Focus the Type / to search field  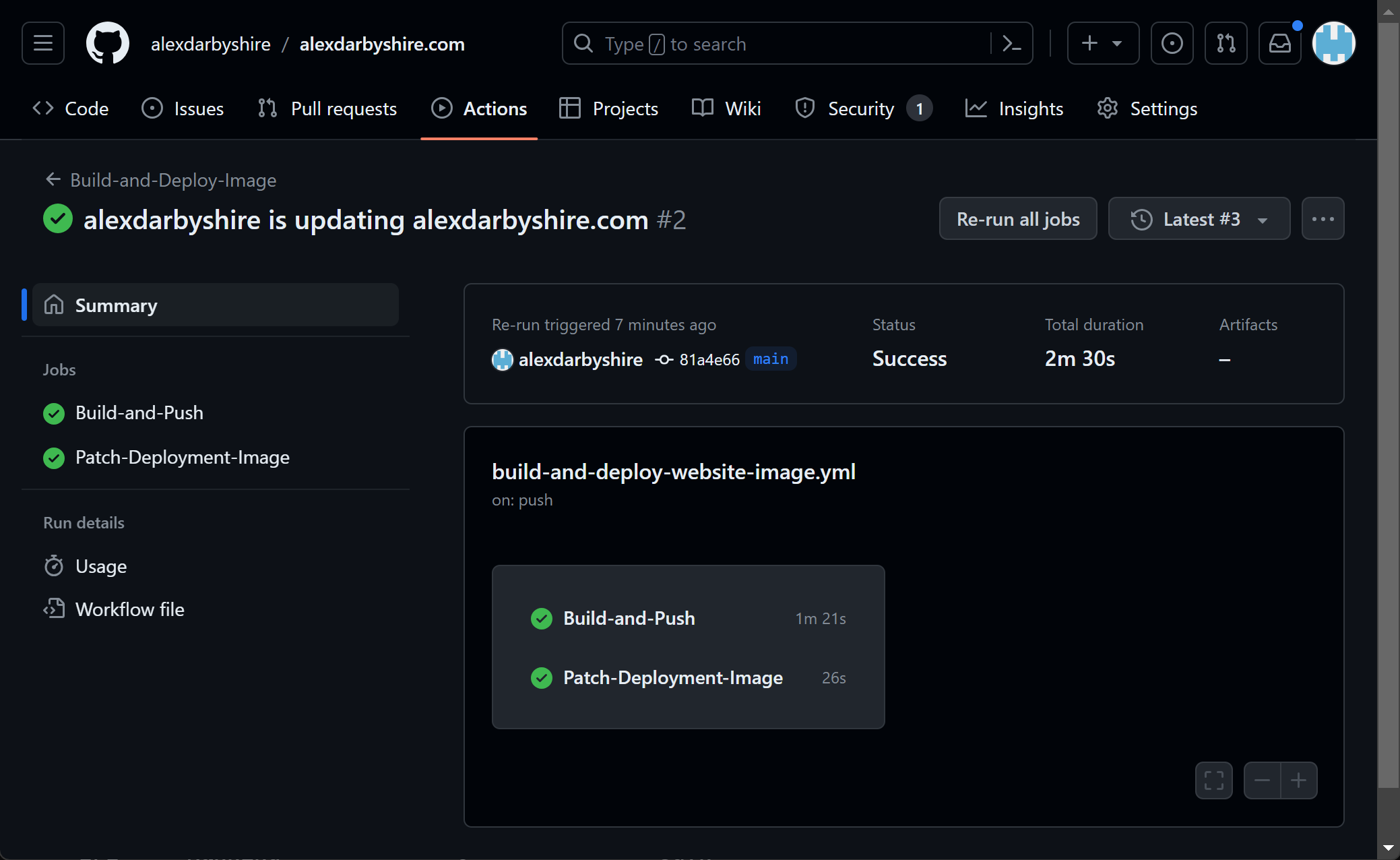[797, 44]
